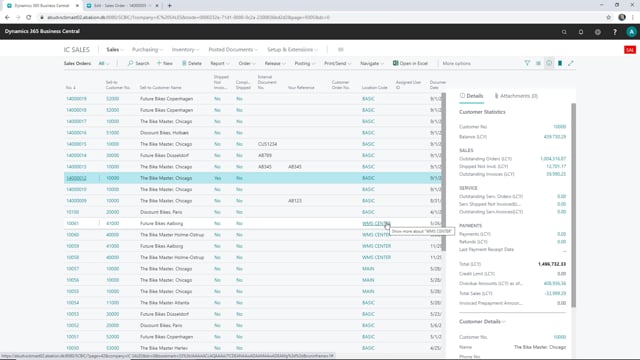Open MAIN location for order 10057
The height and width of the screenshot is (360, 640).
368,269
